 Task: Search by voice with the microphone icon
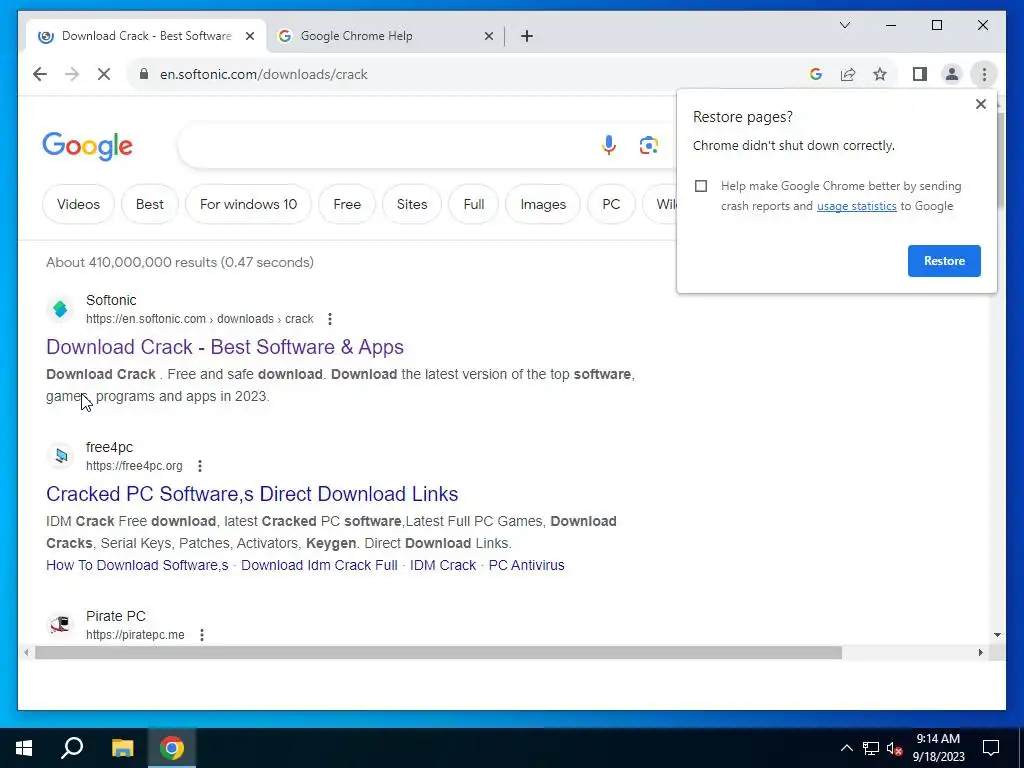(x=609, y=145)
